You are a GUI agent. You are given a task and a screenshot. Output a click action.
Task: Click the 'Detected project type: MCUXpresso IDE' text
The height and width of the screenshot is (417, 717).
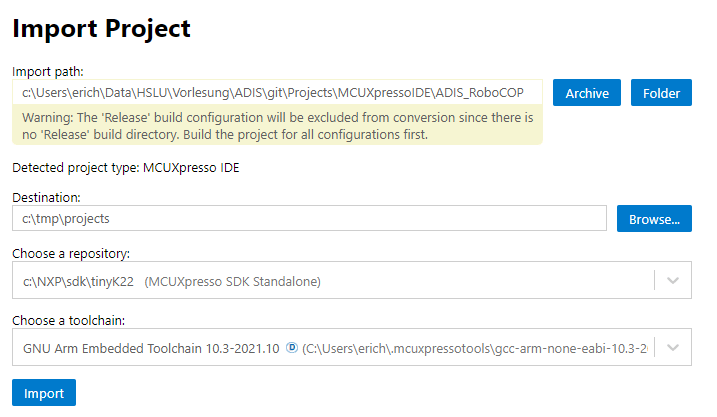pyautogui.click(x=126, y=167)
